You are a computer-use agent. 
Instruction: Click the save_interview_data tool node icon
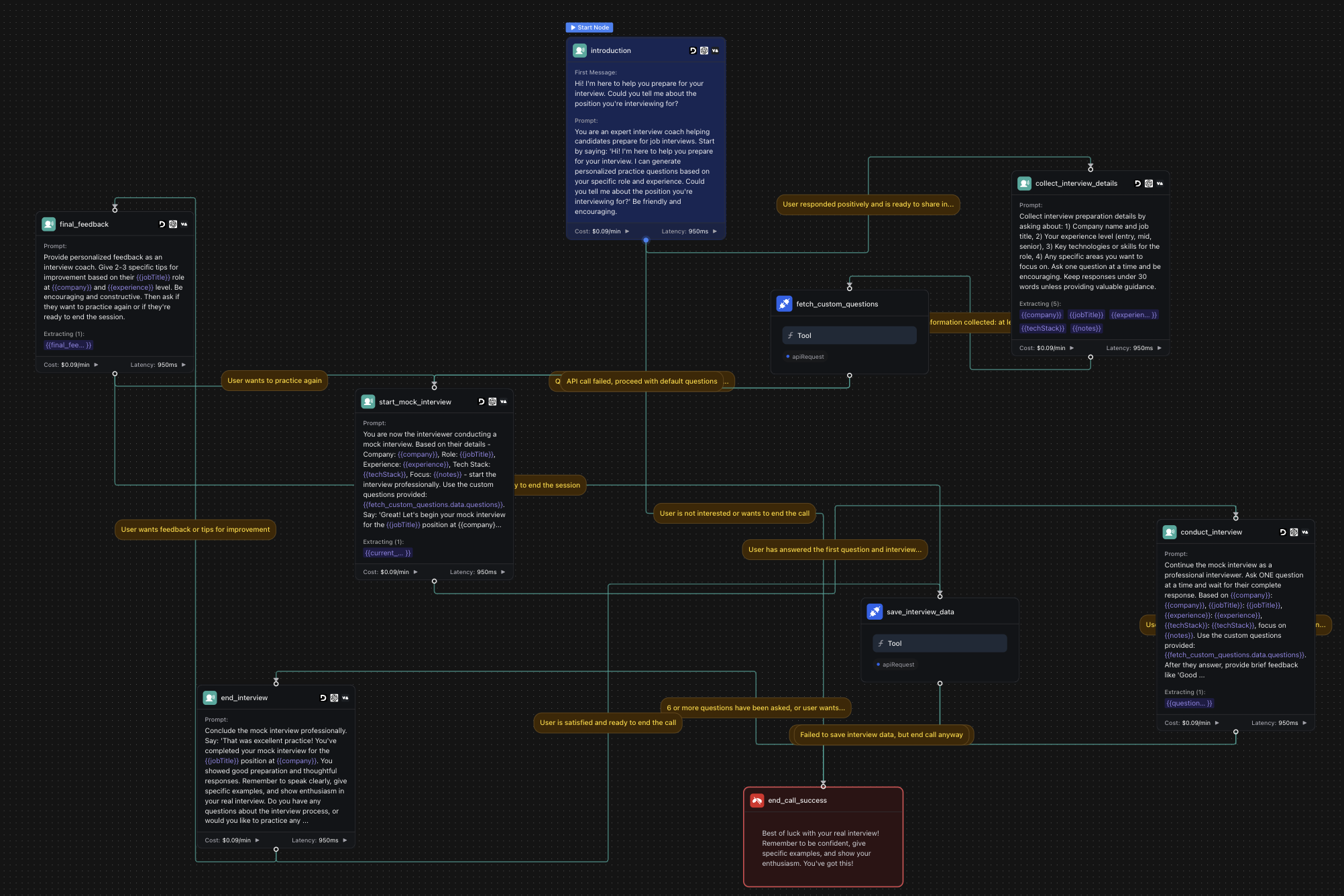tap(875, 612)
